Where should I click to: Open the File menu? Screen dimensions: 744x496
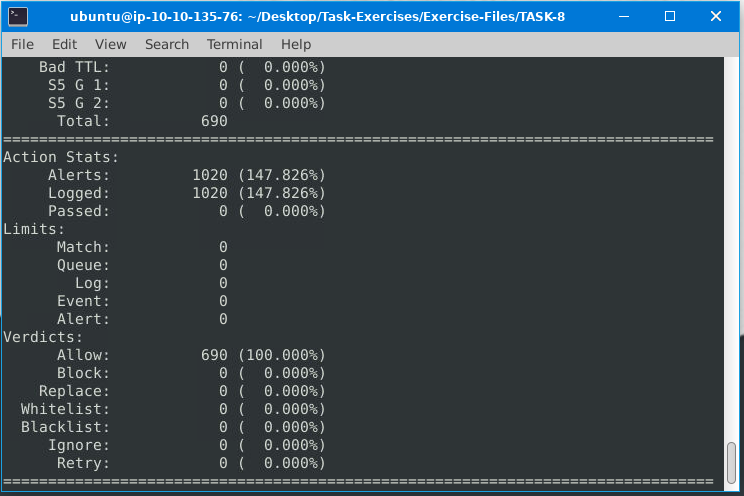[x=22, y=44]
